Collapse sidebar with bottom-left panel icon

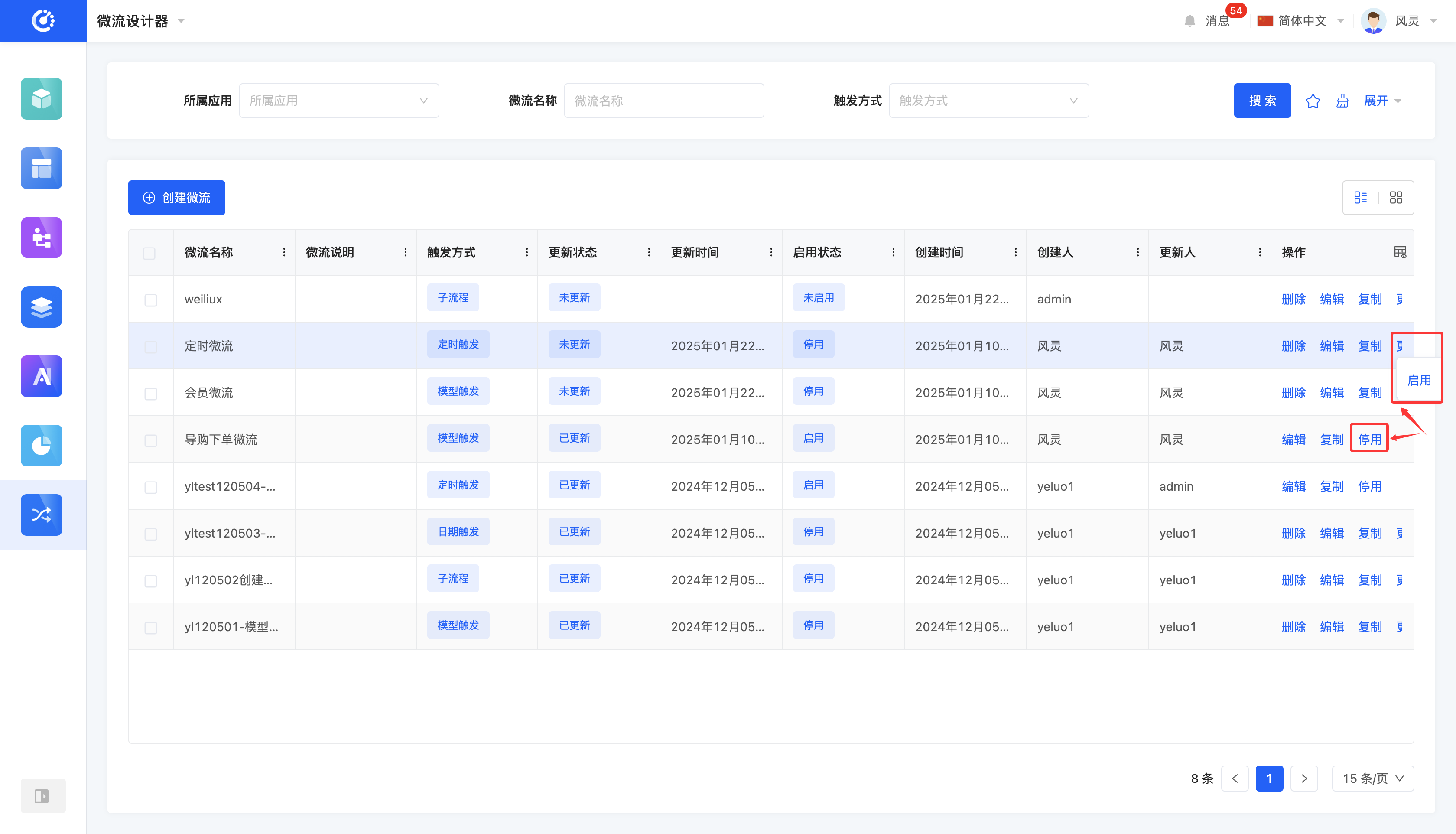coord(42,795)
